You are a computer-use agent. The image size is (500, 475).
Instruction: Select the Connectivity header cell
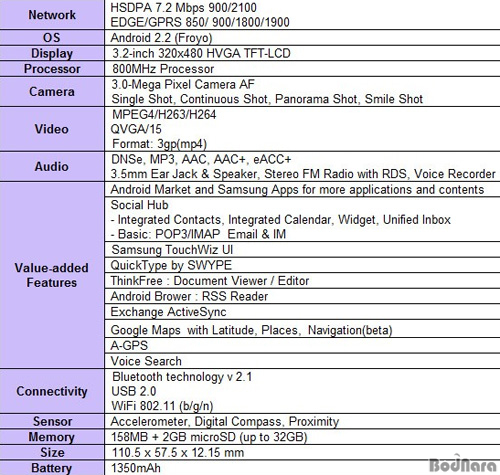[x=52, y=391]
